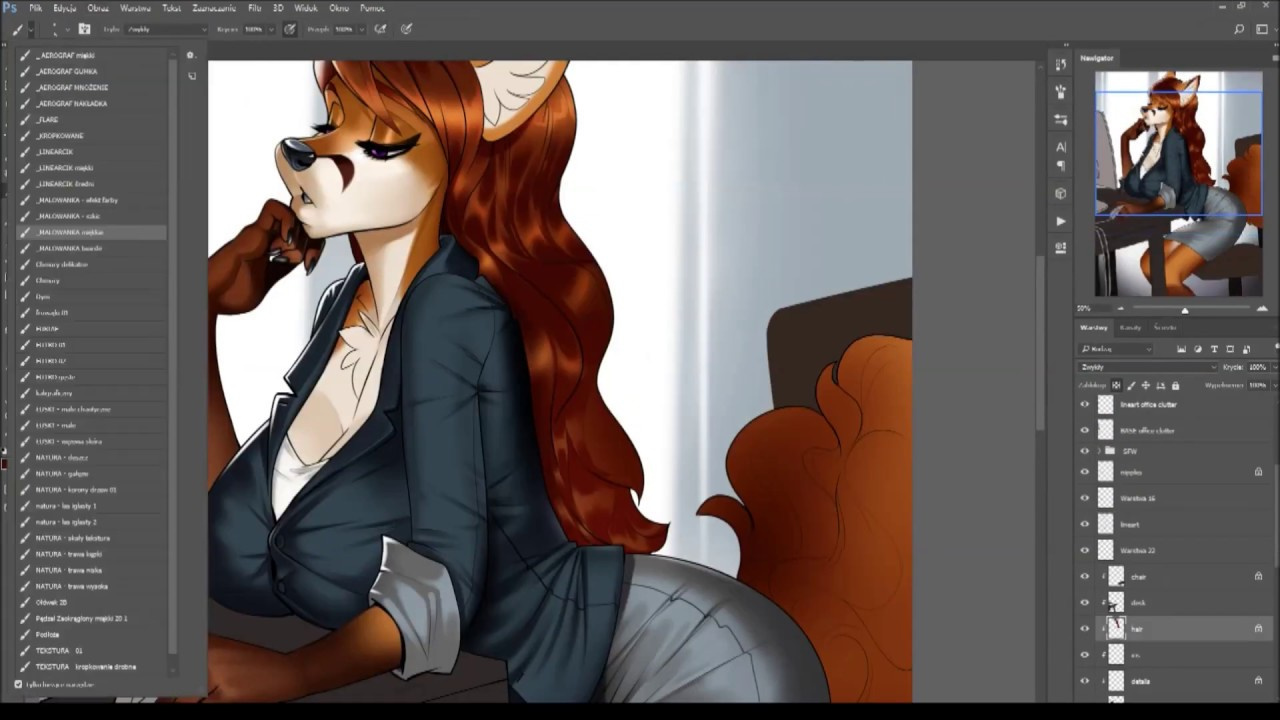Hide the Warstwa 16 layer
The height and width of the screenshot is (720, 1280).
pyautogui.click(x=1085, y=498)
